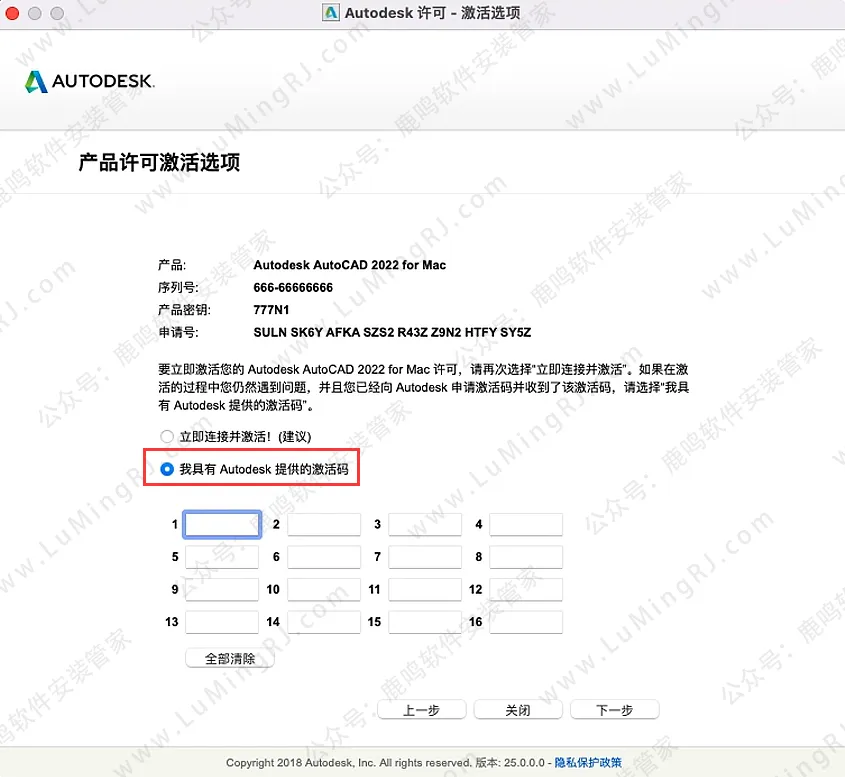Image resolution: width=845 pixels, height=777 pixels.
Task: Click the Autodesk logo in header
Action: 90,81
